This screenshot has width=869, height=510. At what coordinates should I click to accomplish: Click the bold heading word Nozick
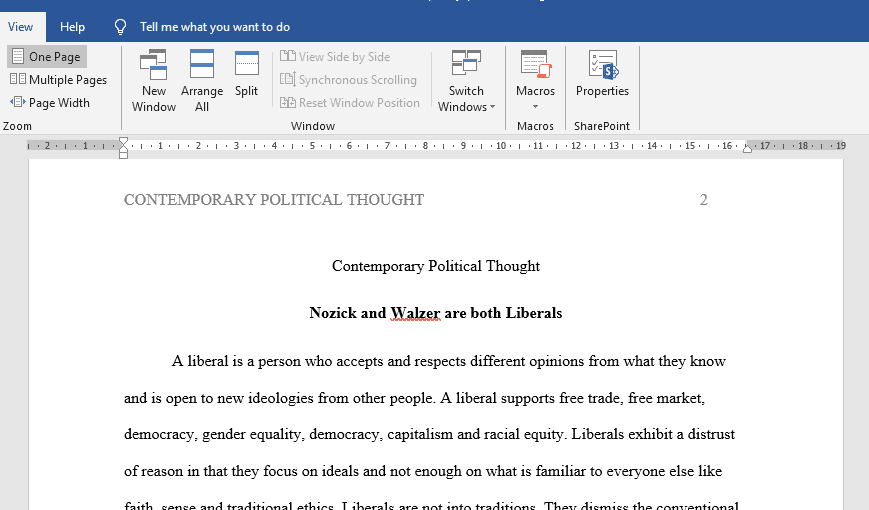click(x=333, y=313)
